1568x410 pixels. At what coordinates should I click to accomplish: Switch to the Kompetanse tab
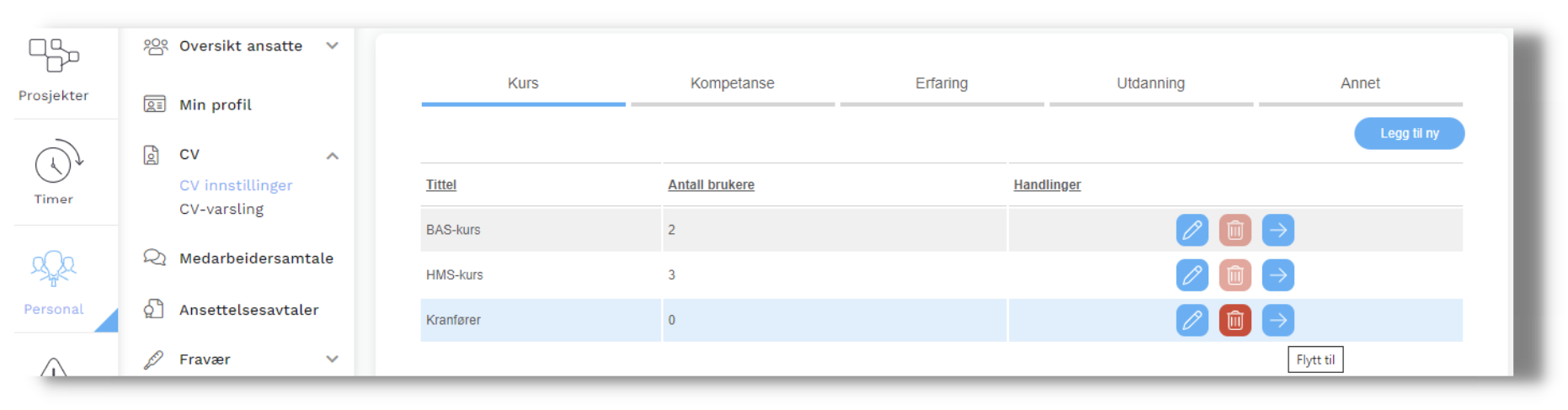coord(732,83)
